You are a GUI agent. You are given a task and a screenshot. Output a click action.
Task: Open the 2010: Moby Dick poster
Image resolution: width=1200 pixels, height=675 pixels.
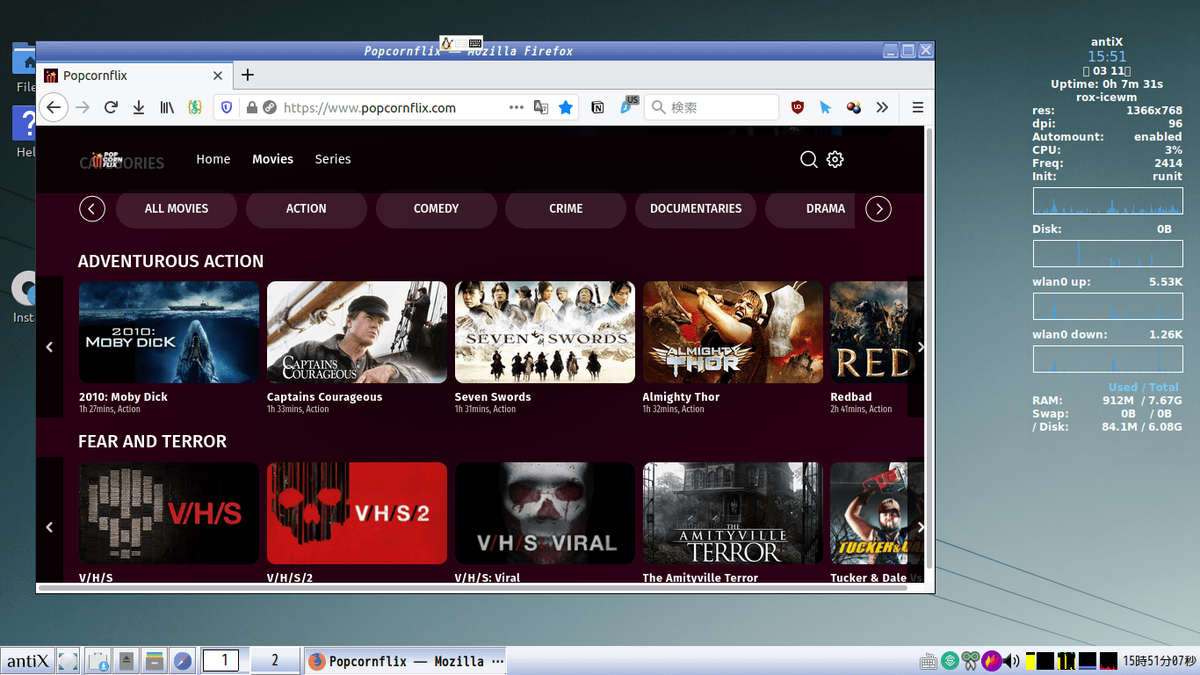[169, 332]
